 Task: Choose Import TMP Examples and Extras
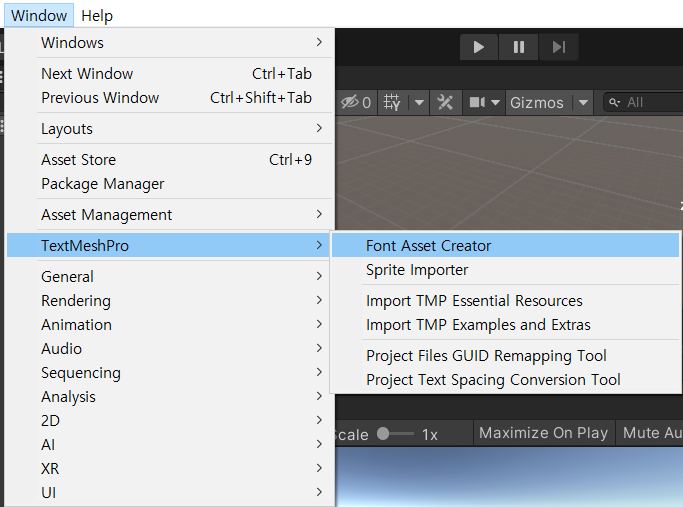(x=505, y=324)
